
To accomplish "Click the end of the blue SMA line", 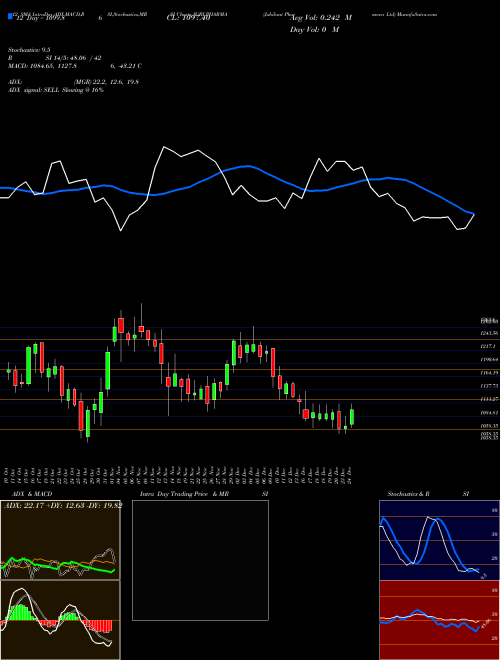I will [474, 214].
